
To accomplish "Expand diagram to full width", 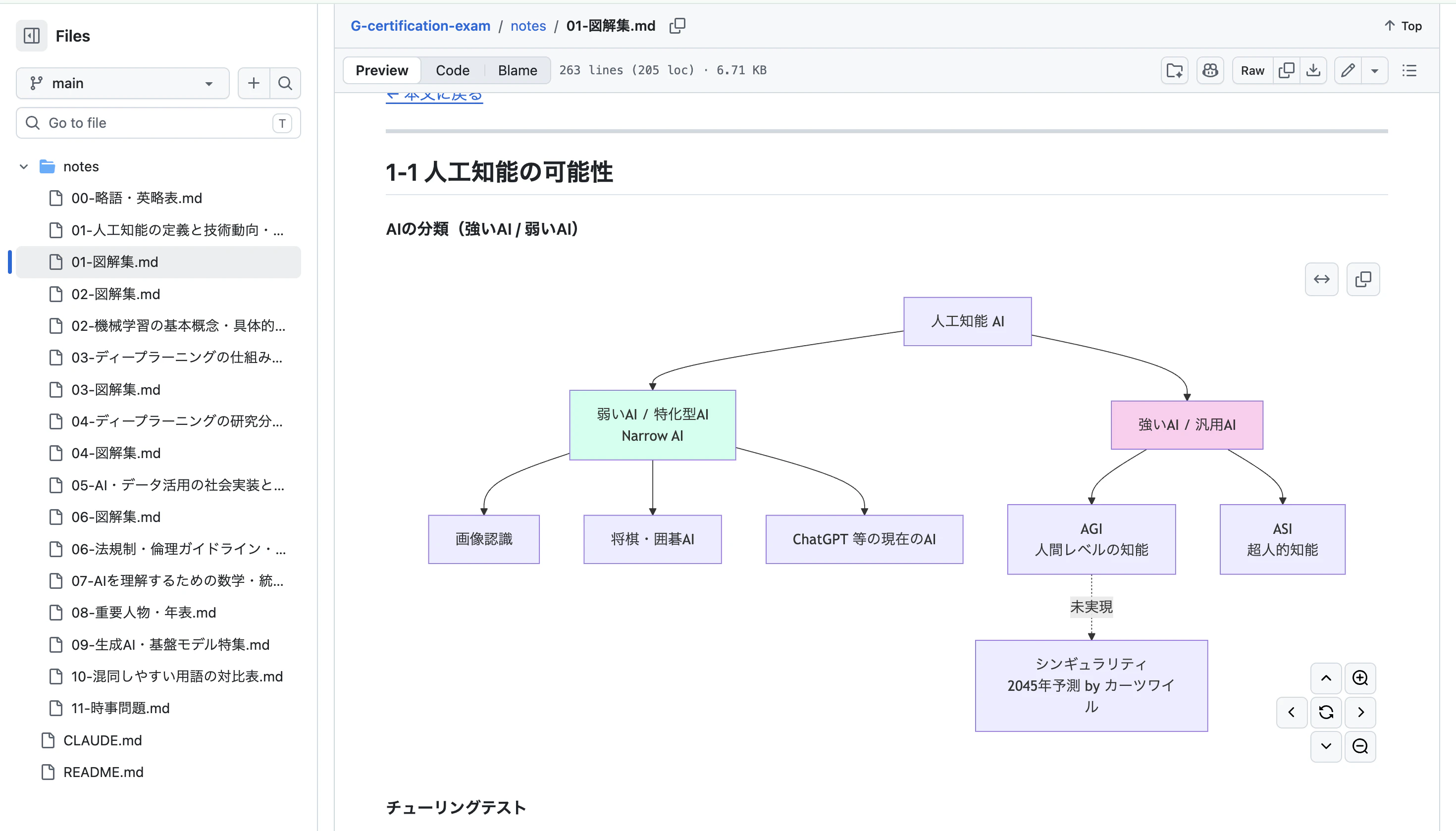I will (x=1321, y=279).
